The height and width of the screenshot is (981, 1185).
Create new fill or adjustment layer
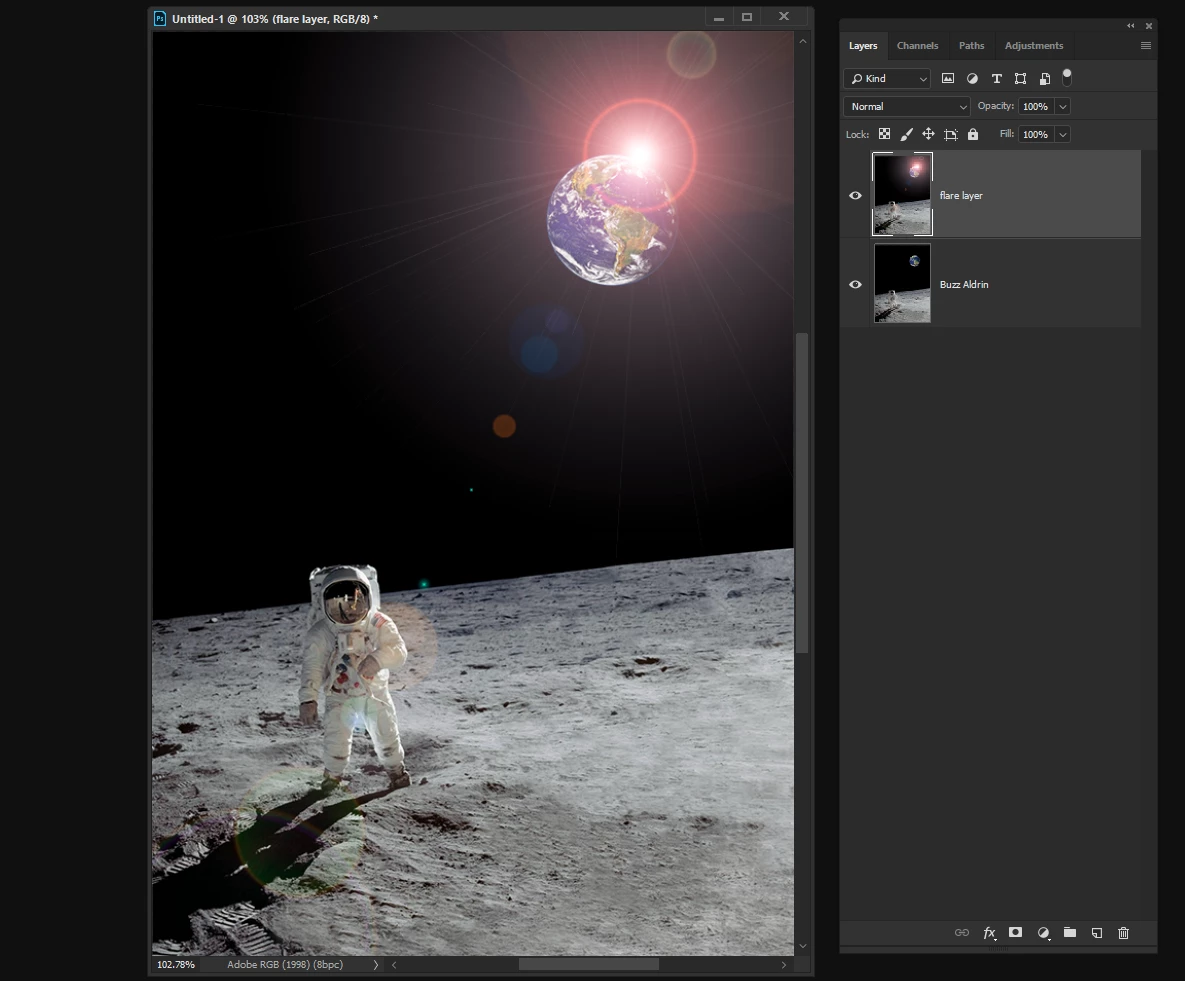coord(1043,933)
